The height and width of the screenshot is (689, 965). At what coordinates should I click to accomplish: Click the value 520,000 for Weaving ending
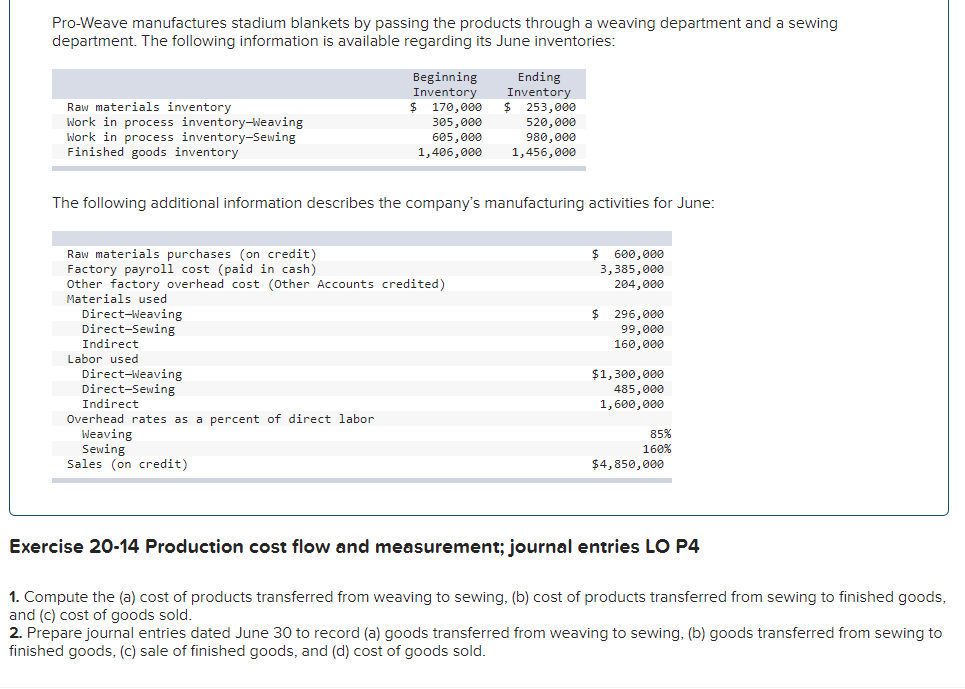(x=551, y=122)
